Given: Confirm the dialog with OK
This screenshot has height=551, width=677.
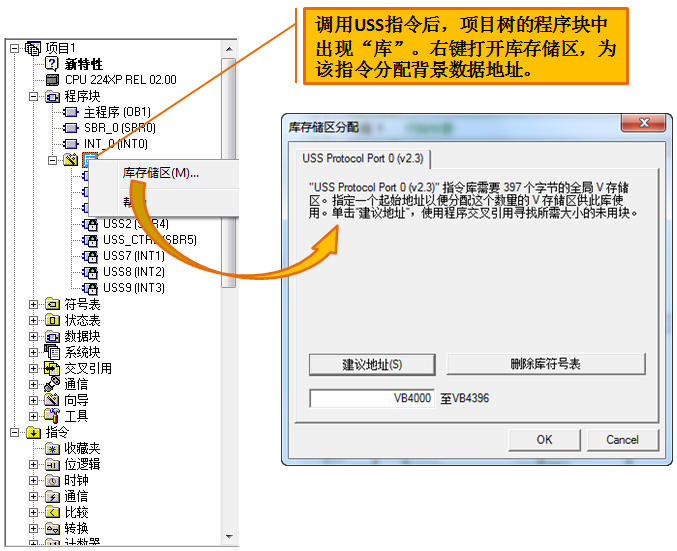Looking at the screenshot, I should pos(544,440).
